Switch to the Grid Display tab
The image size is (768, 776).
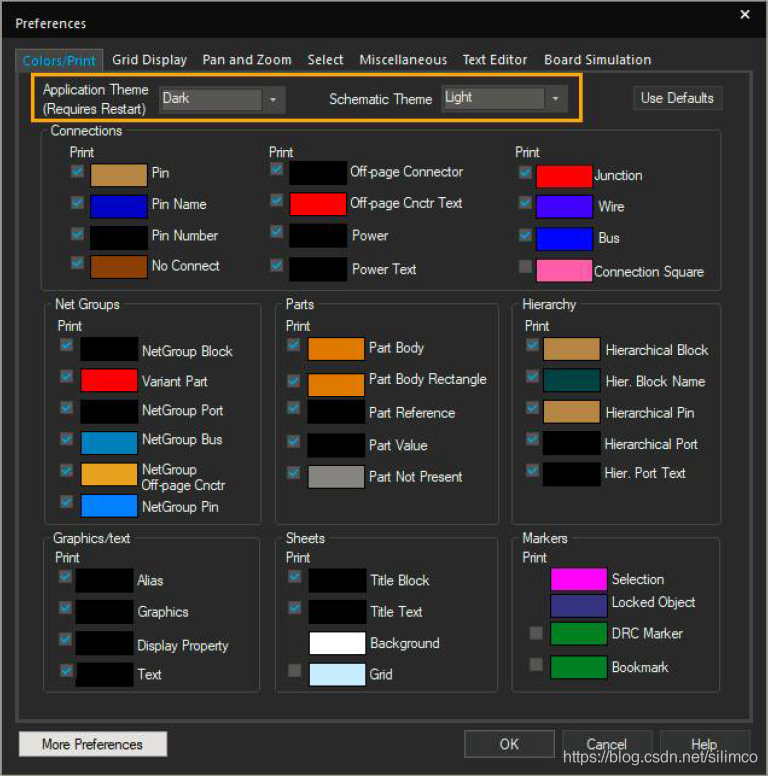point(149,60)
